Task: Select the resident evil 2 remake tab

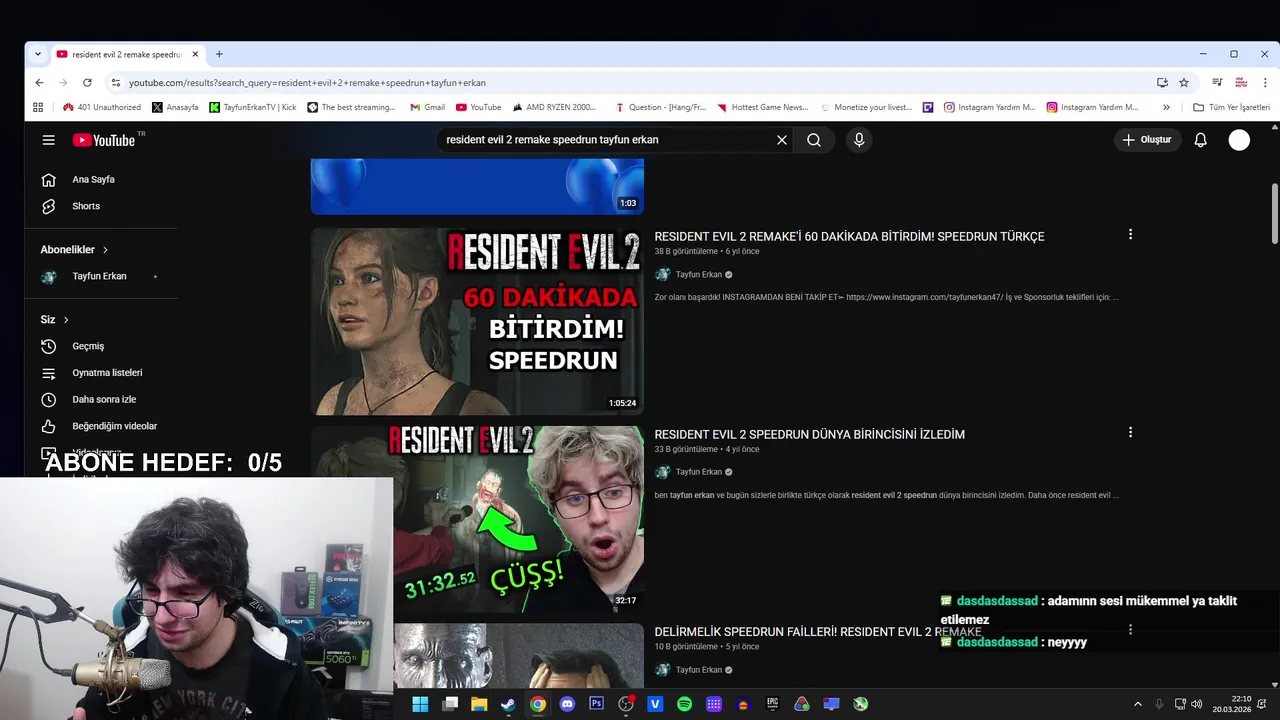Action: (x=128, y=54)
